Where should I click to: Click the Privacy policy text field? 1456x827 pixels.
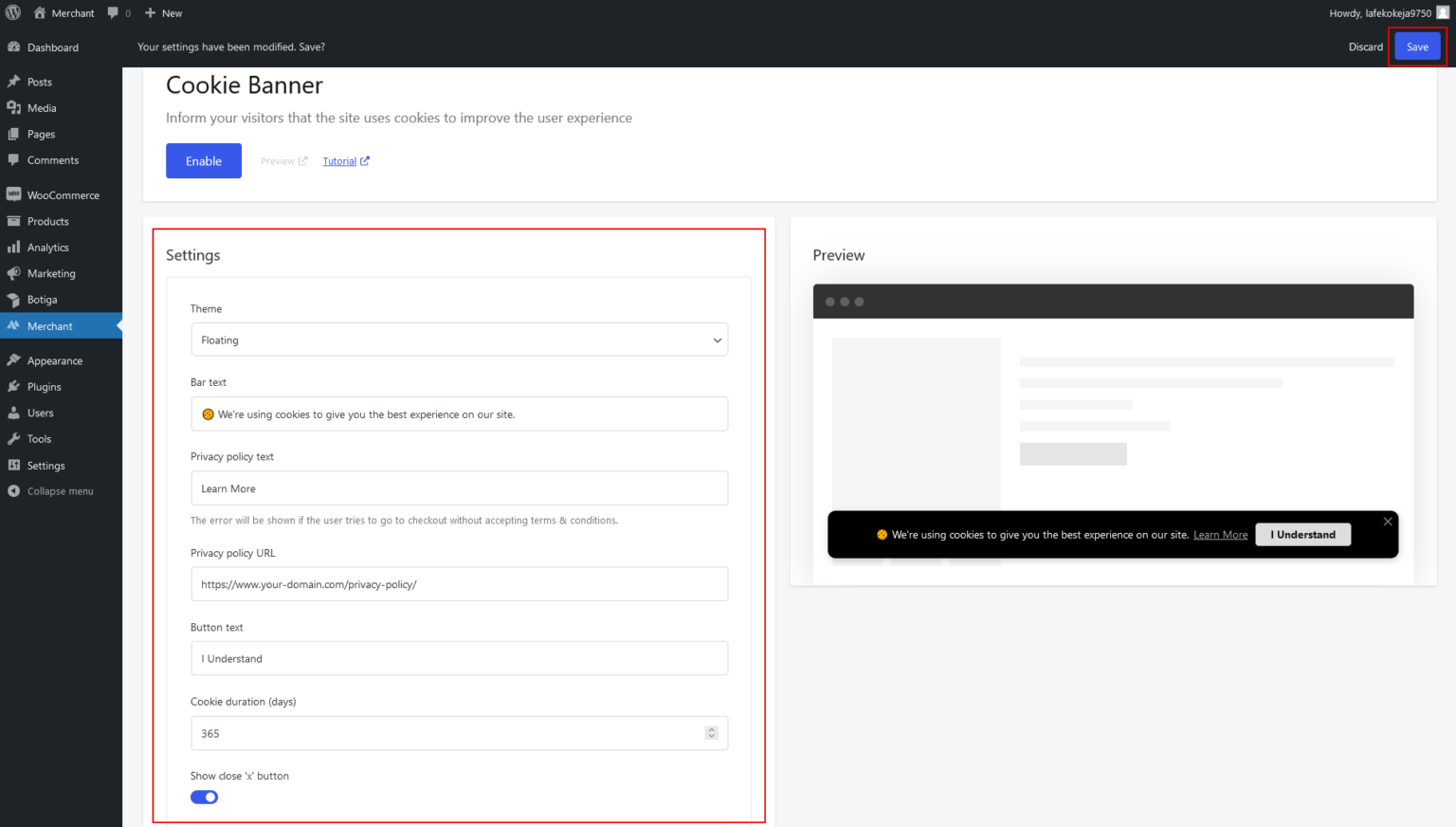459,488
